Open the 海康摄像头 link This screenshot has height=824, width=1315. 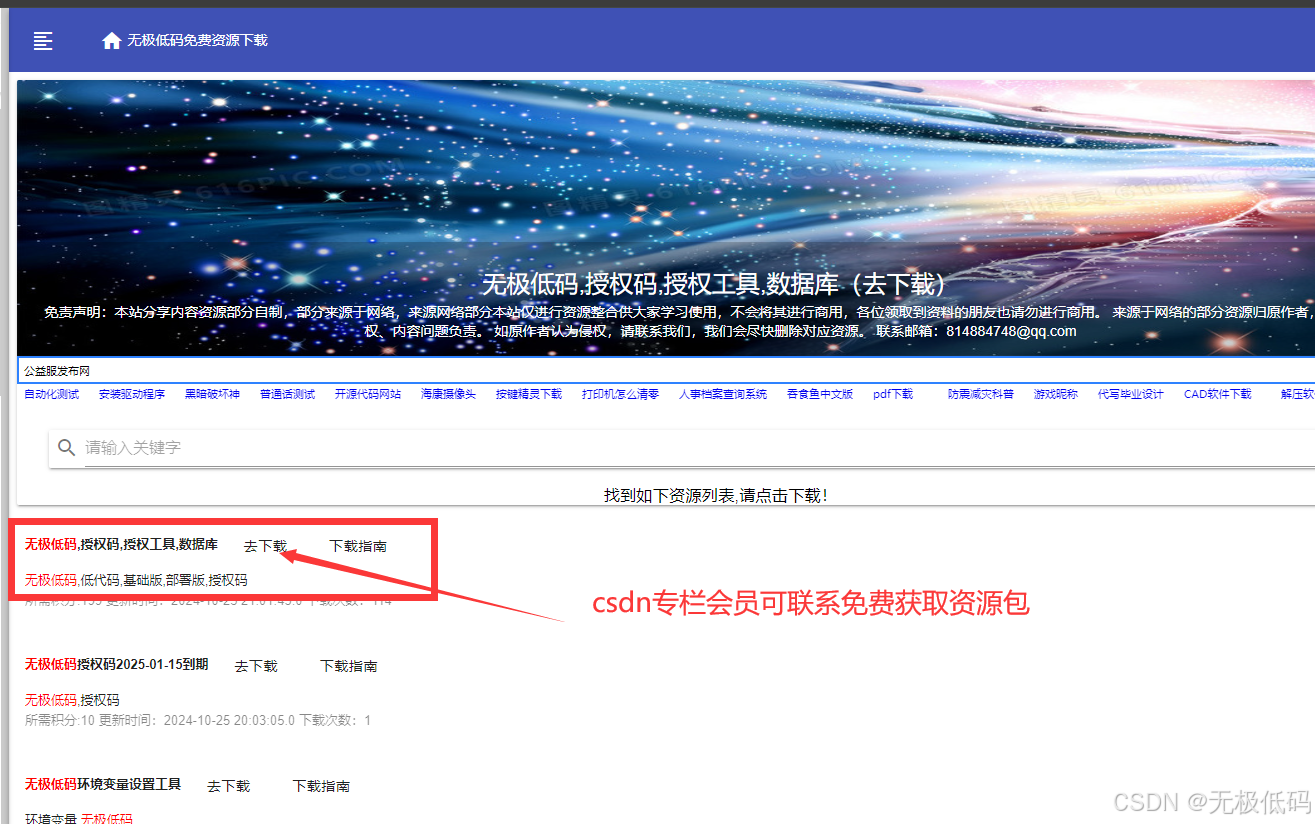[448, 395]
